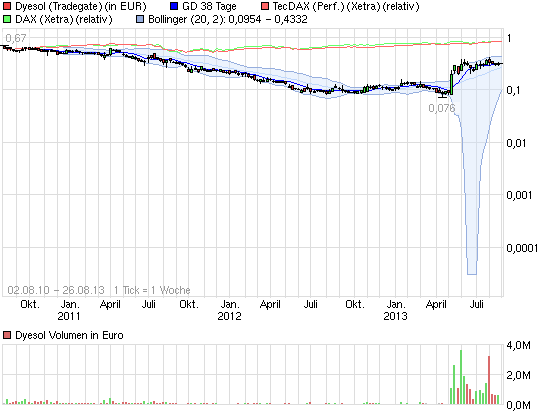This screenshot has width=545, height=413.
Task: Click the tallest red volume bar
Action: click(x=489, y=380)
